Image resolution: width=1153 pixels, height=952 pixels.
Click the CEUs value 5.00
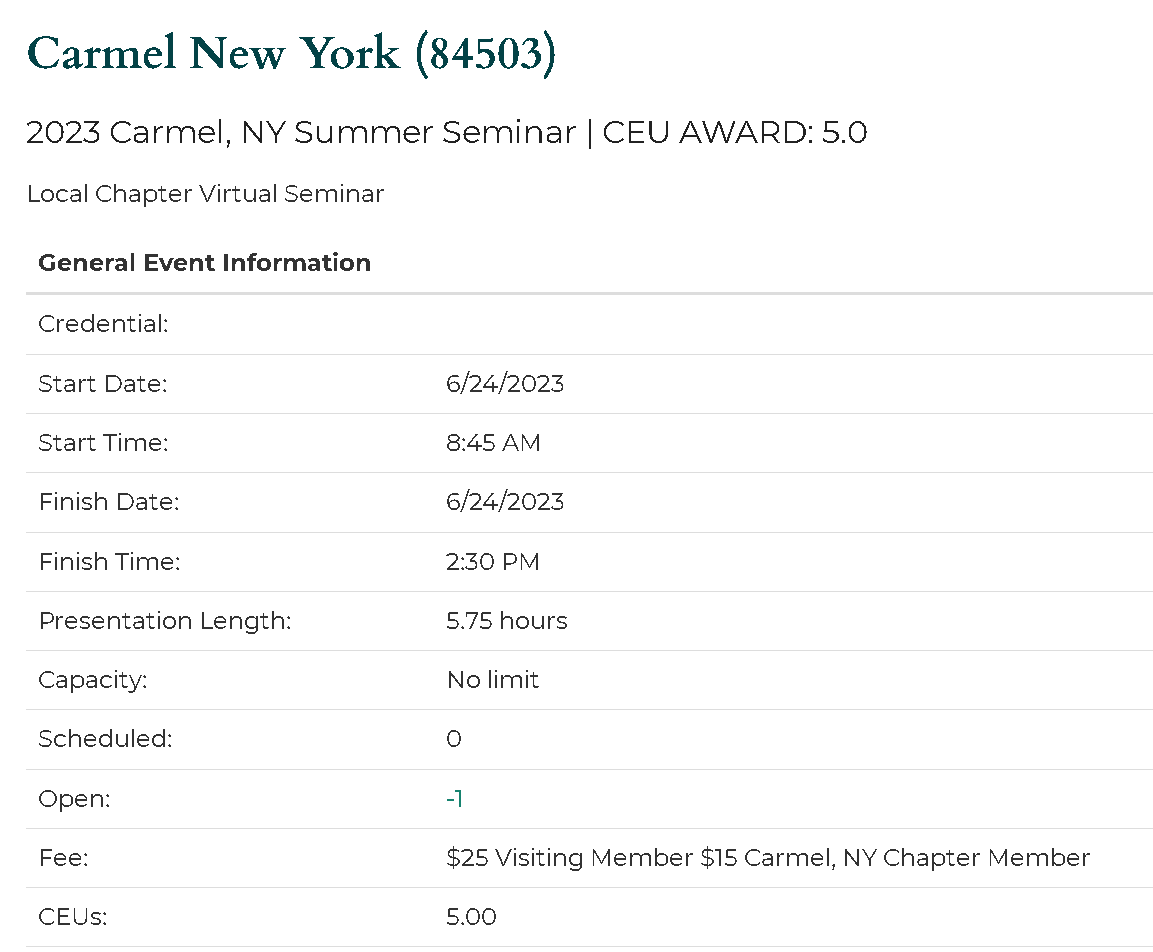tap(471, 917)
